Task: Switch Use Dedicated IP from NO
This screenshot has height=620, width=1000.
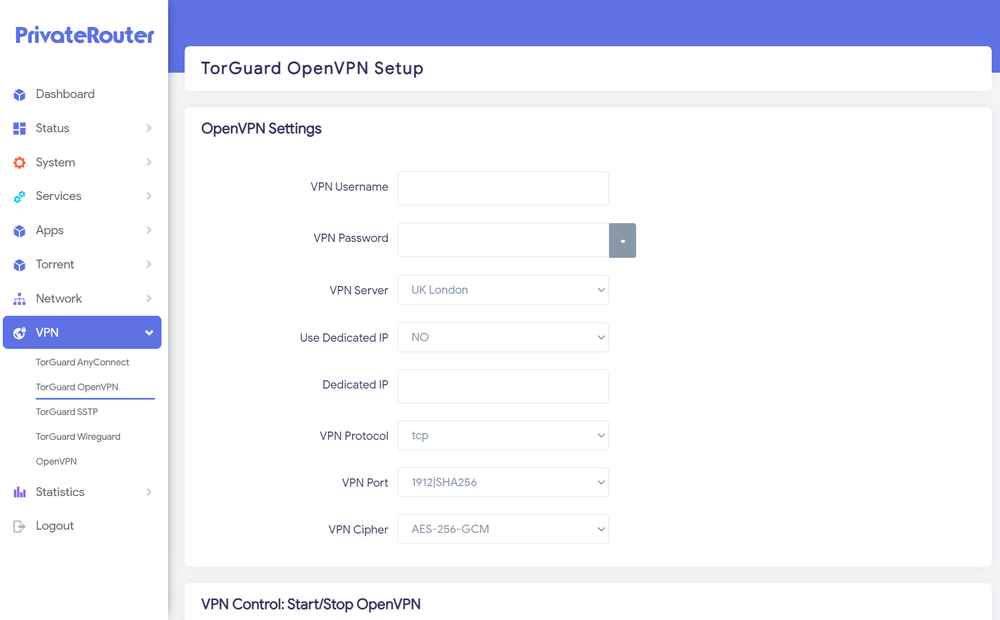Action: pos(503,337)
